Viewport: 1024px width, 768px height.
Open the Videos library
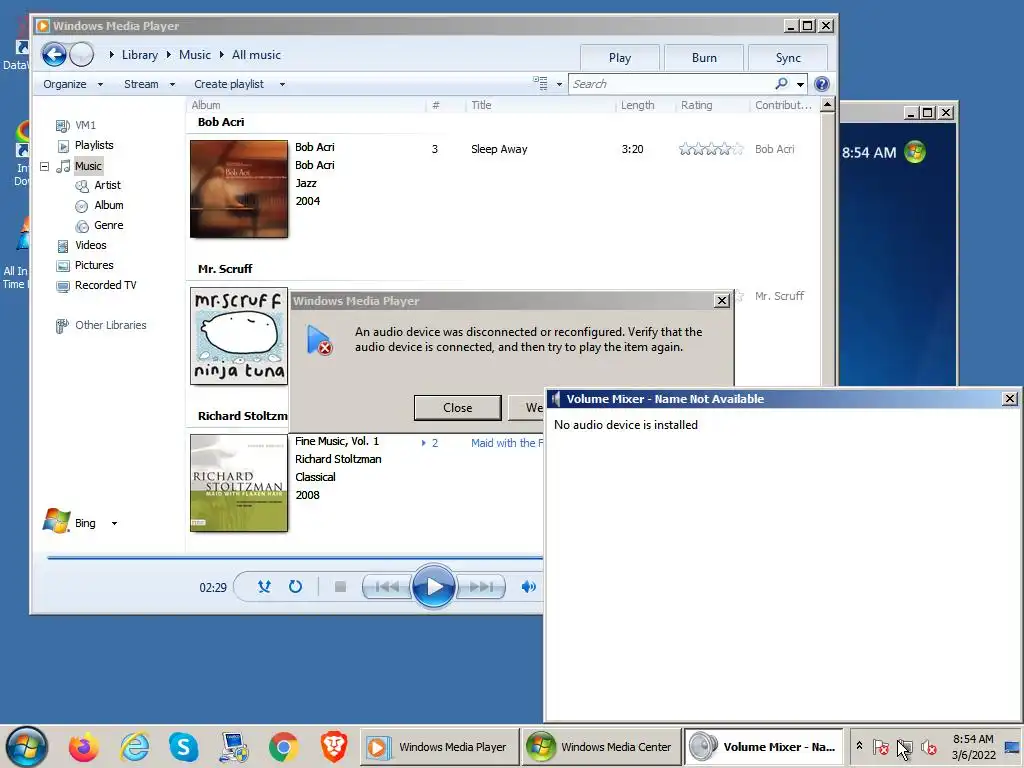click(x=90, y=245)
